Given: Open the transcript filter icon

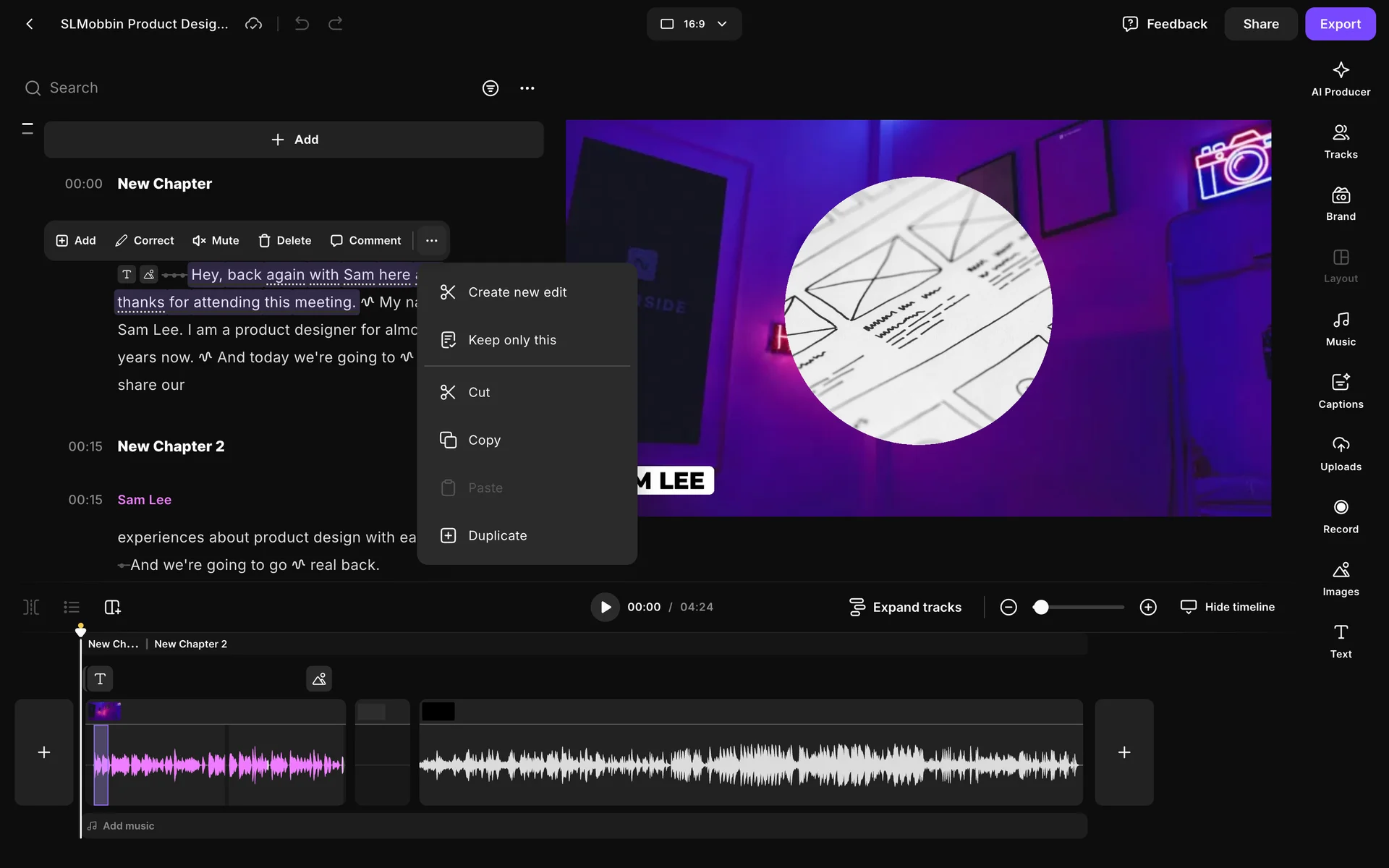Looking at the screenshot, I should [x=490, y=88].
